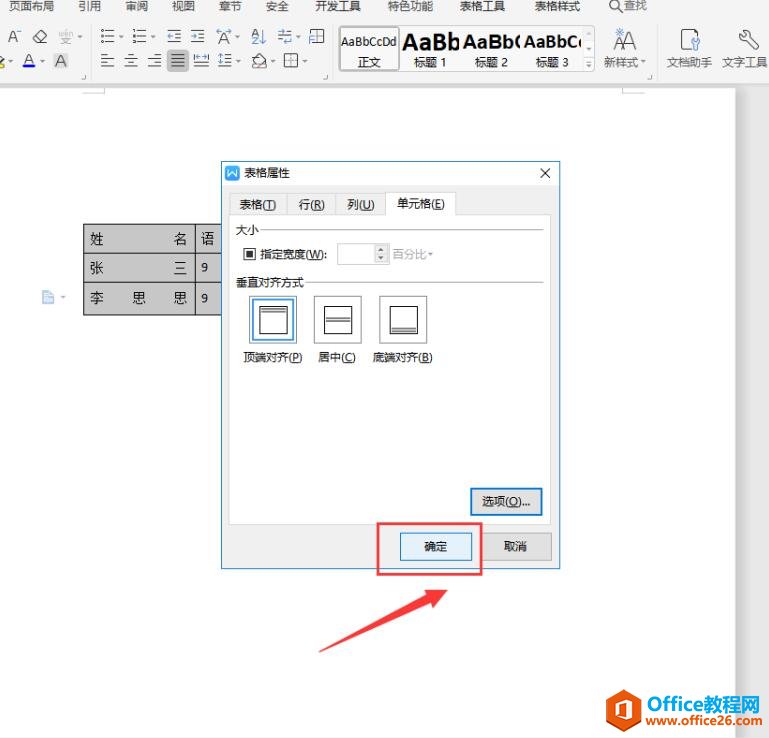Click the character shading A icon
Screen dimensions: 769x738
tap(61, 61)
